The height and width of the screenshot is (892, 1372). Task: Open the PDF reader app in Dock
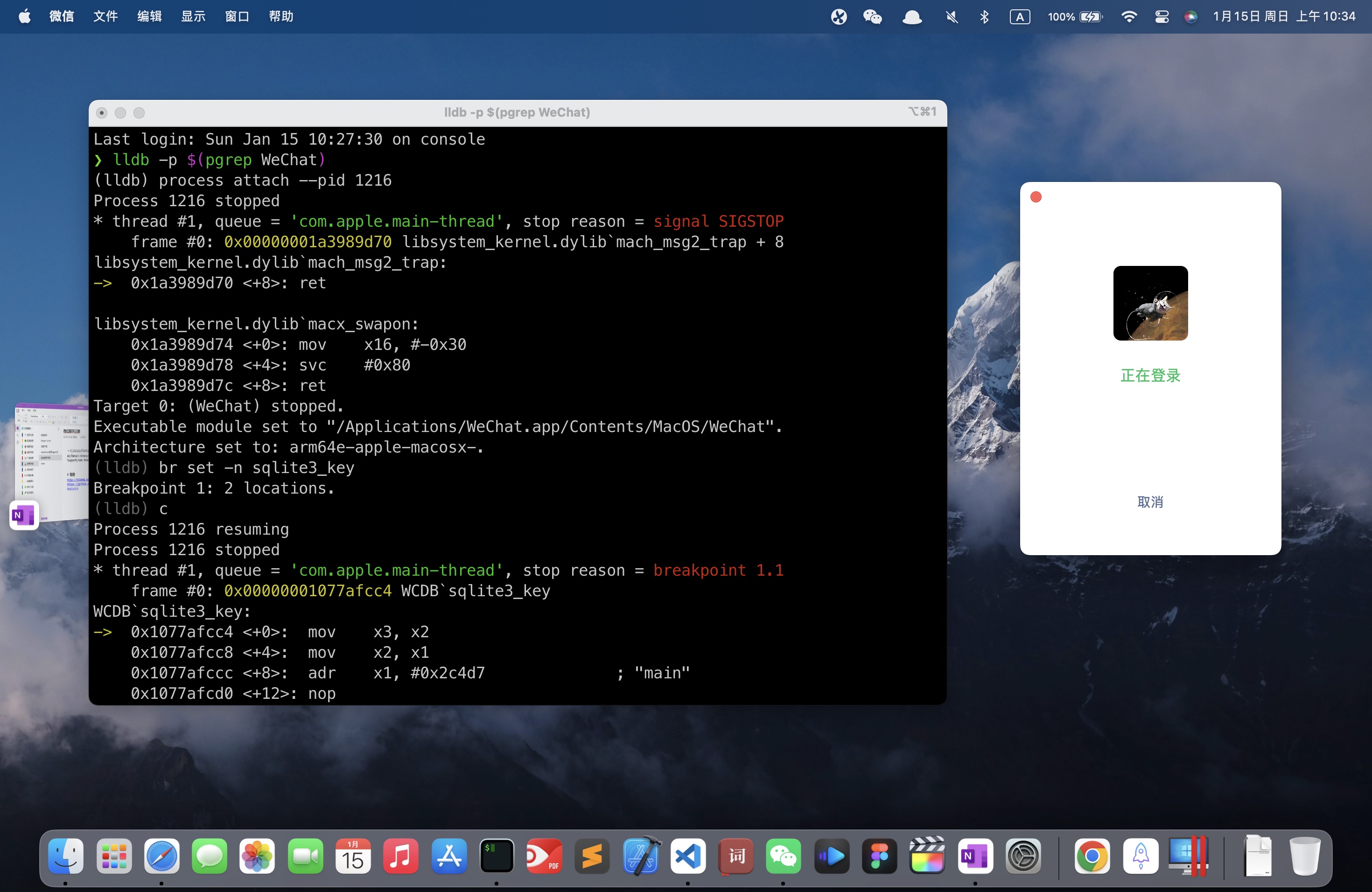click(x=544, y=856)
